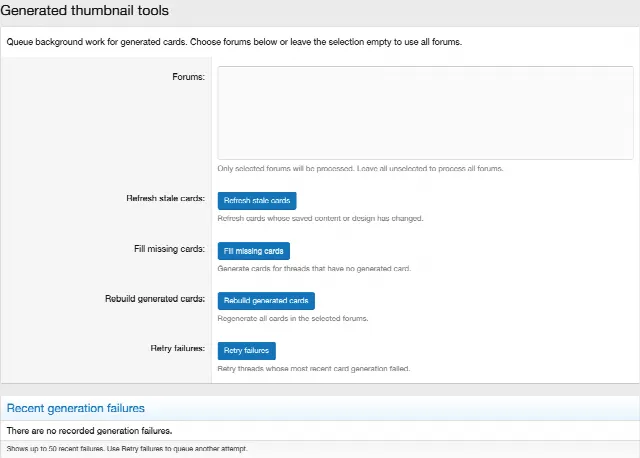The image size is (640, 458).
Task: Click the 'Retry threads whose most recent' hint
Action: coord(314,369)
